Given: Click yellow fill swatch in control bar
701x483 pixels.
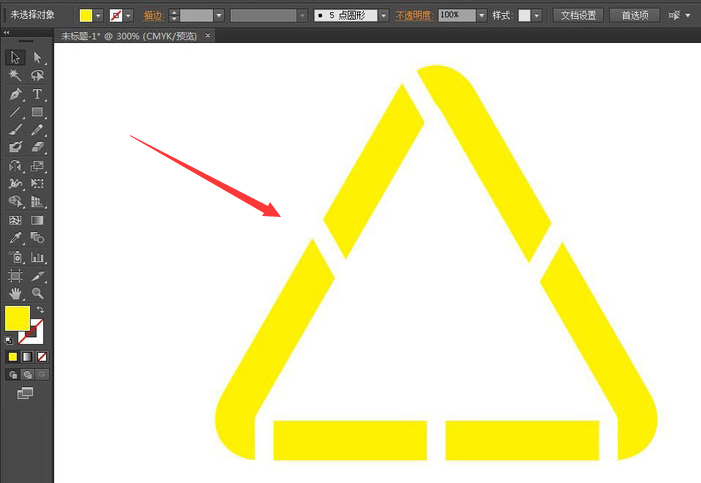Looking at the screenshot, I should [86, 16].
